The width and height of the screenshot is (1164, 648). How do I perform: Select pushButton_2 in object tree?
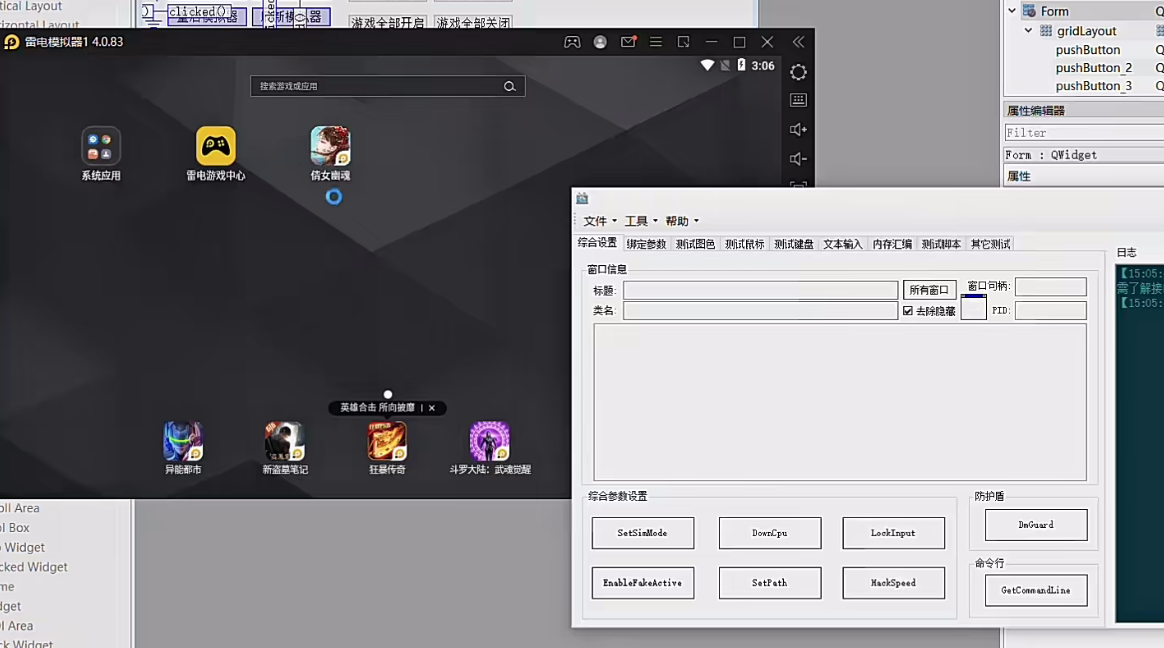[x=1093, y=68]
